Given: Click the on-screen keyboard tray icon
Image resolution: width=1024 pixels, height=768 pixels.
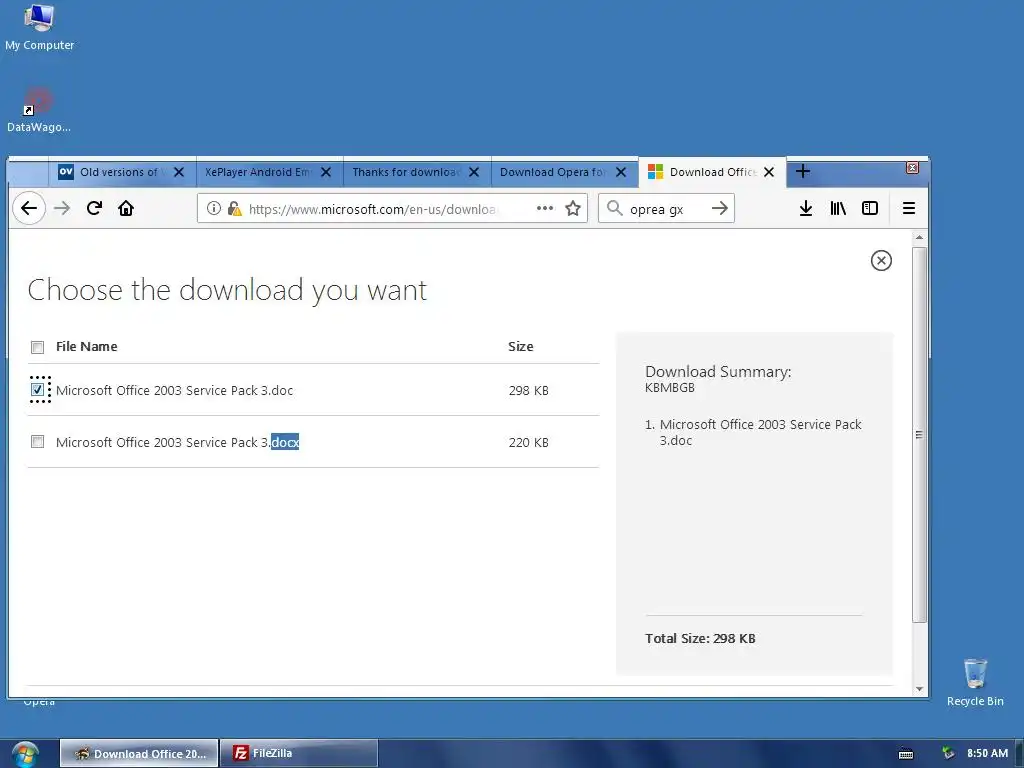Looking at the screenshot, I should pyautogui.click(x=906, y=754).
